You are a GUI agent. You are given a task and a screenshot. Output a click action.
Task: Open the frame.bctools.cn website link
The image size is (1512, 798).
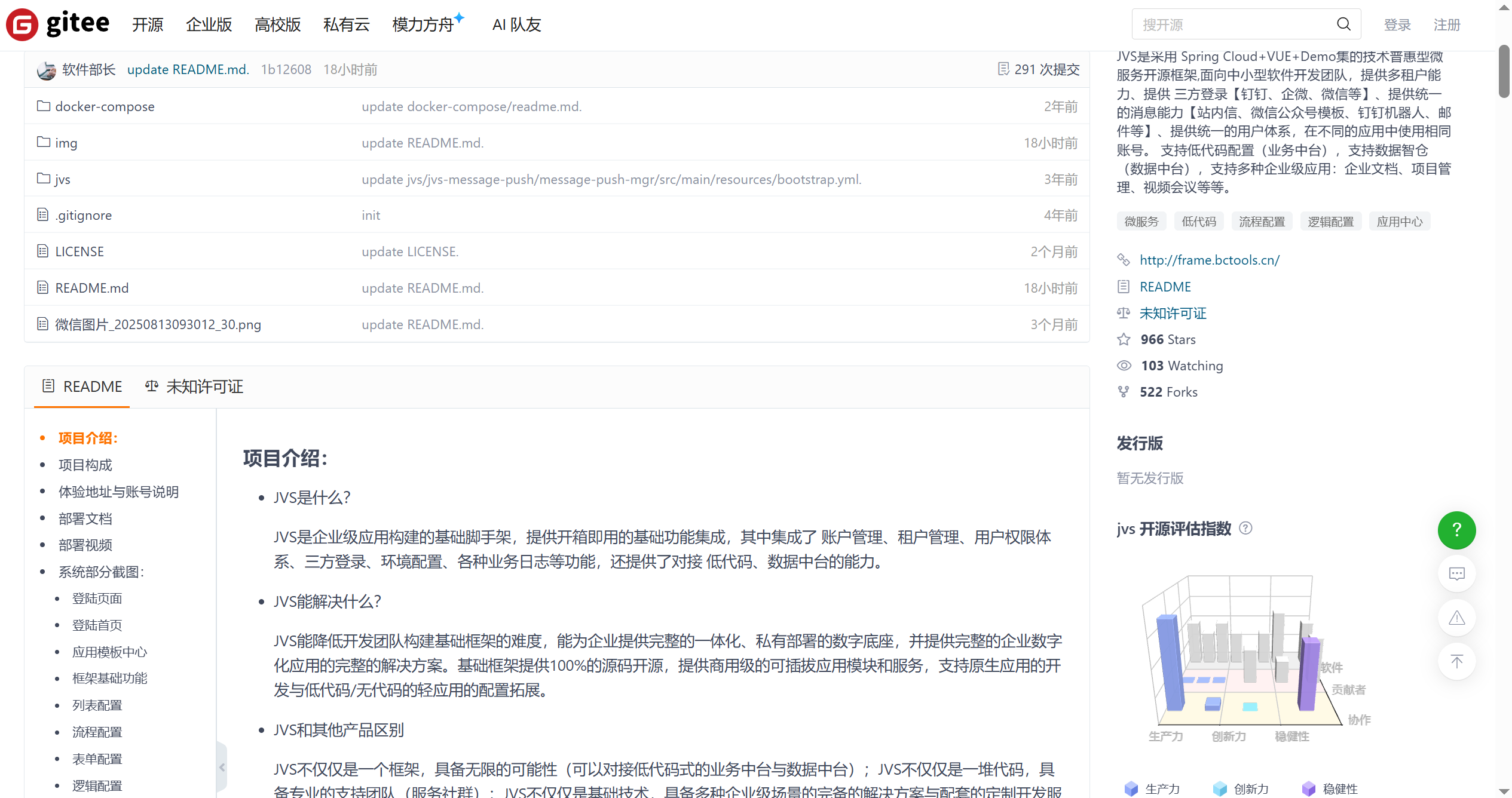pos(1209,260)
